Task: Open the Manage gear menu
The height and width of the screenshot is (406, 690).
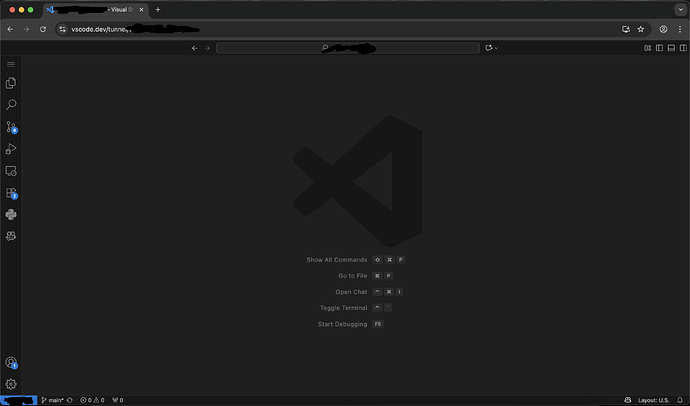Action: pos(11,384)
